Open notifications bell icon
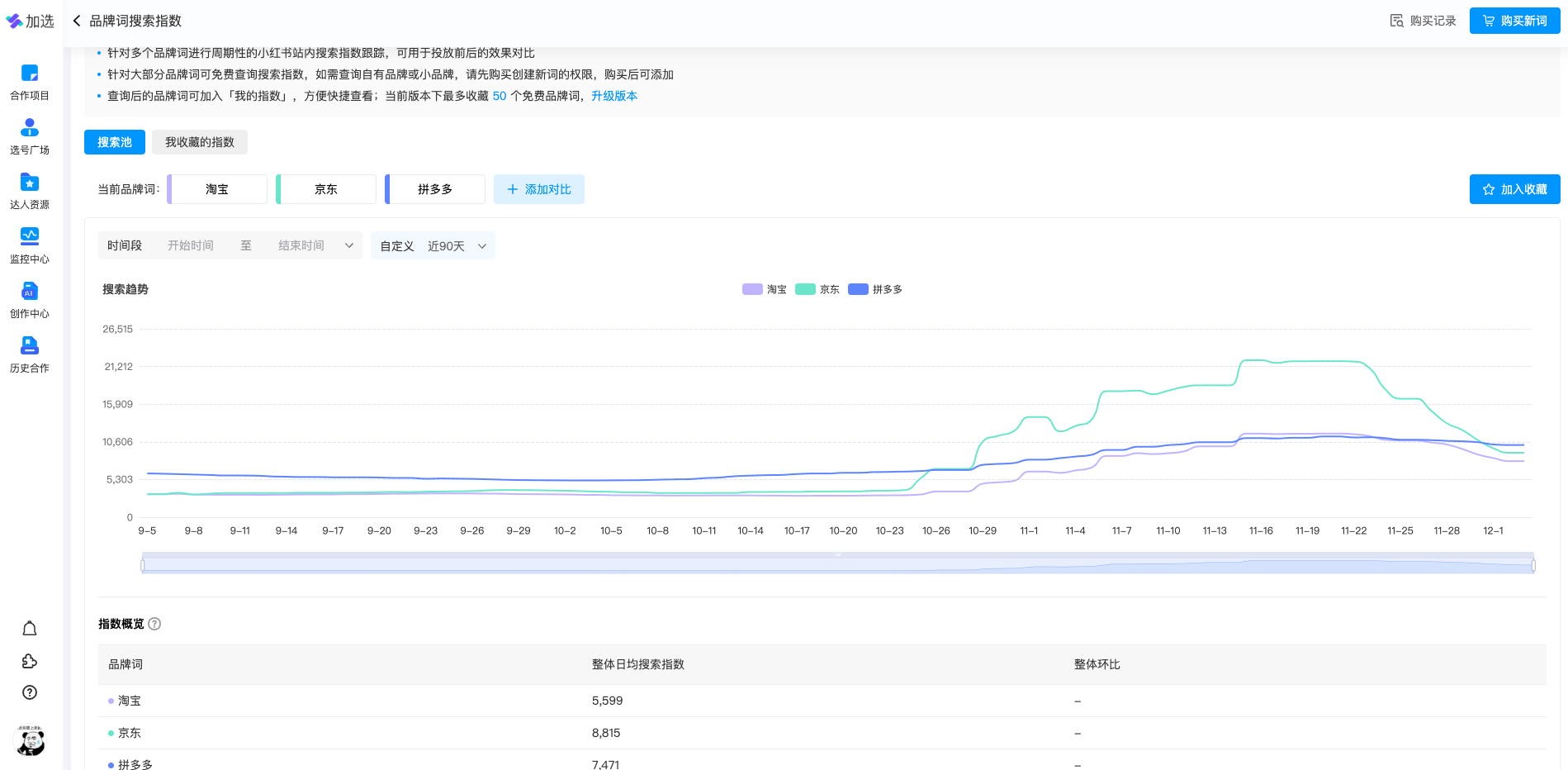 click(30, 629)
